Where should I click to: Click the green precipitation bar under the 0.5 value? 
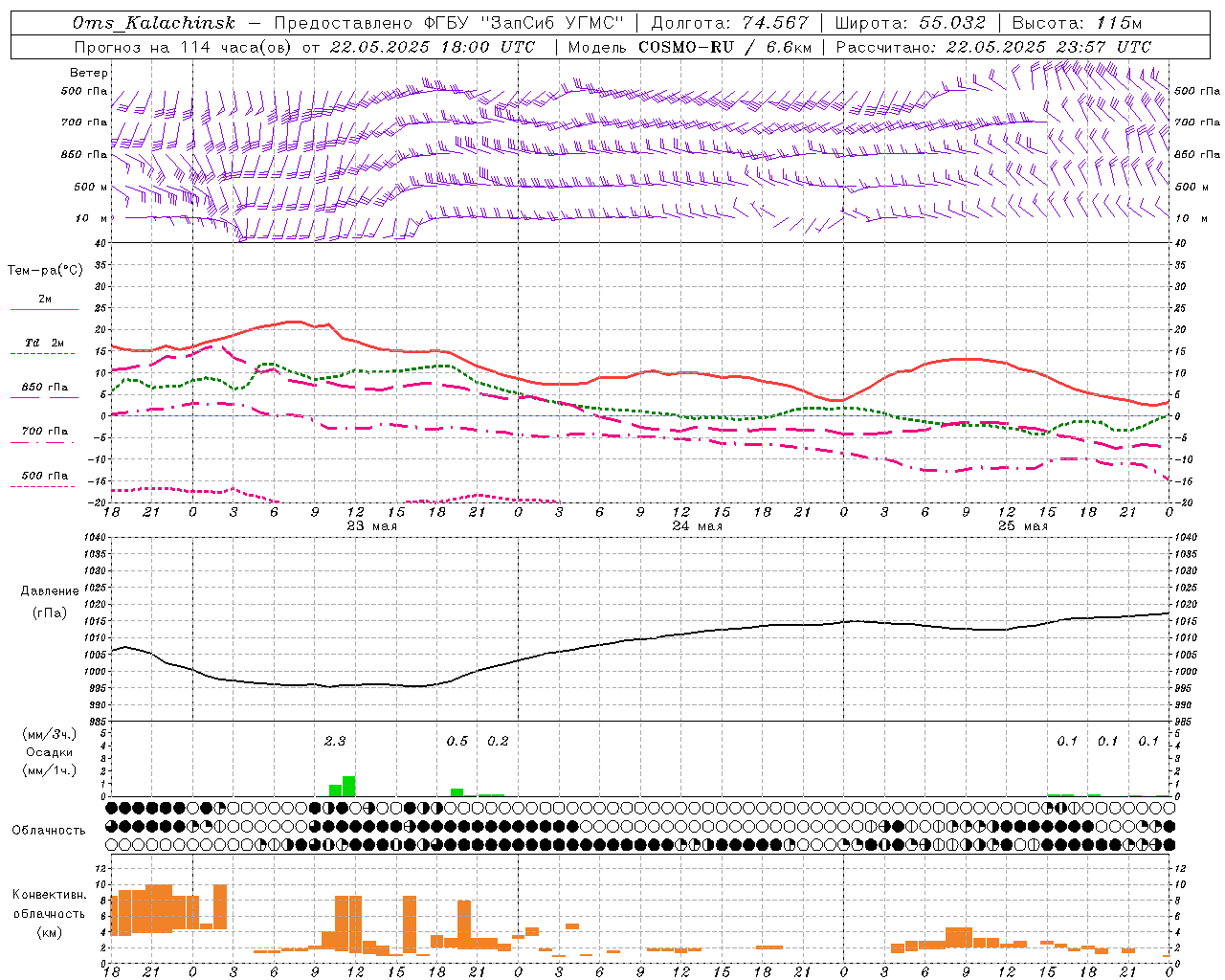[x=457, y=792]
